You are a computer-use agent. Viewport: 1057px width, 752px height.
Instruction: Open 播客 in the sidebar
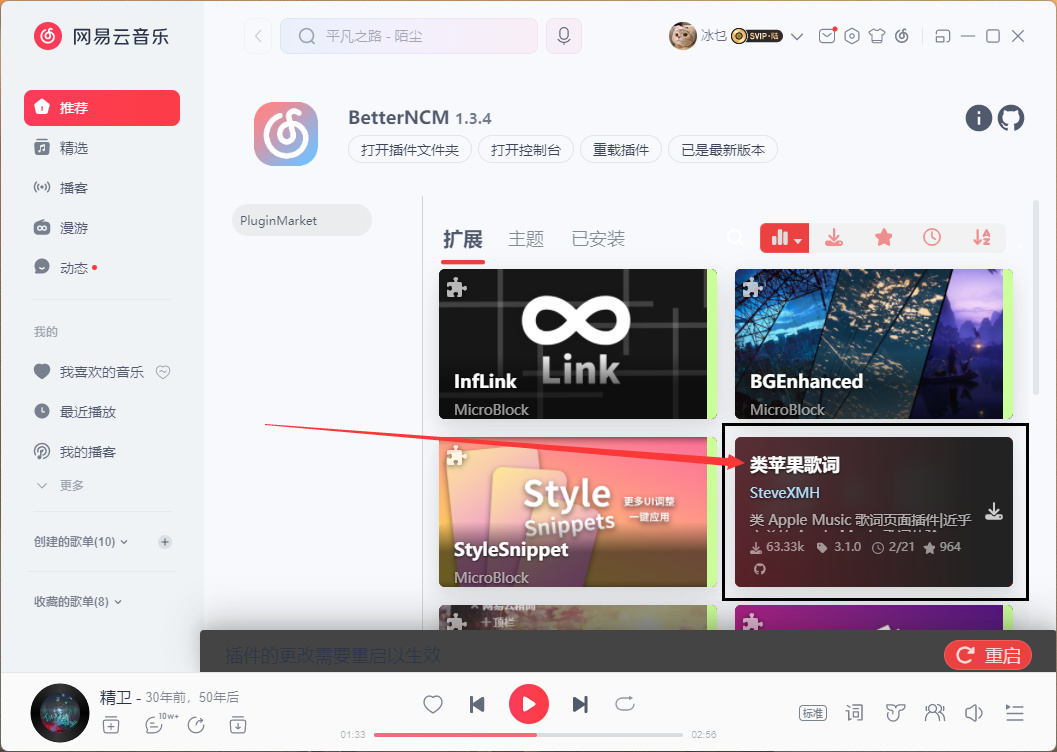(102, 187)
